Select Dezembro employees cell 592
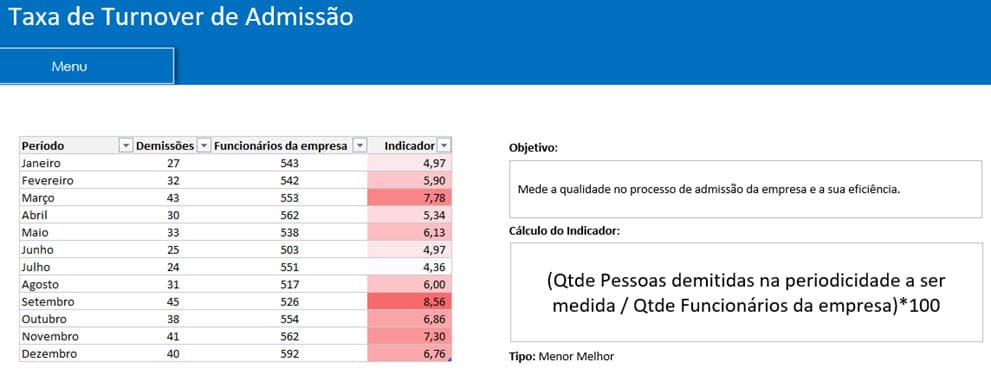Screen dimensions: 991x375 (289, 353)
